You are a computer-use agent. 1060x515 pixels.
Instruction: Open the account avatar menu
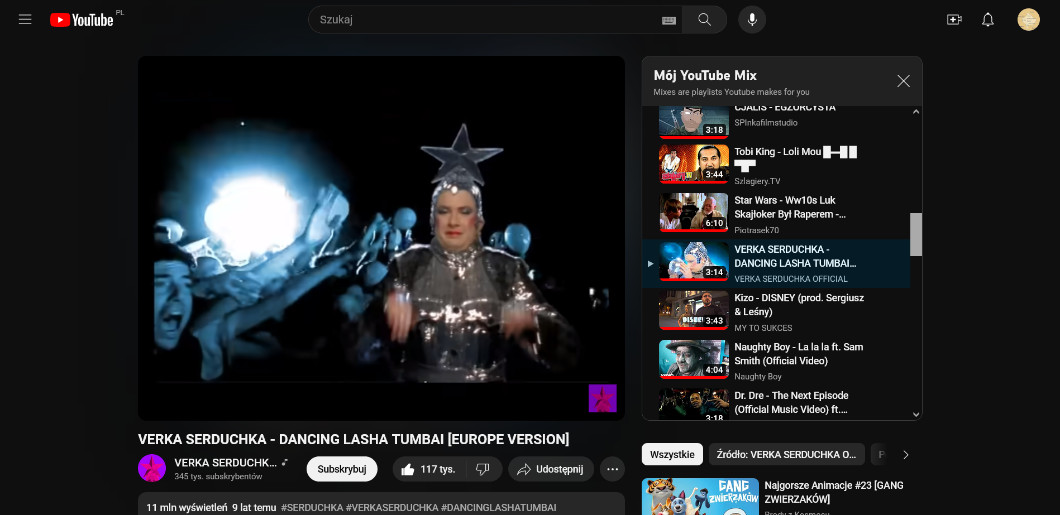1028,20
